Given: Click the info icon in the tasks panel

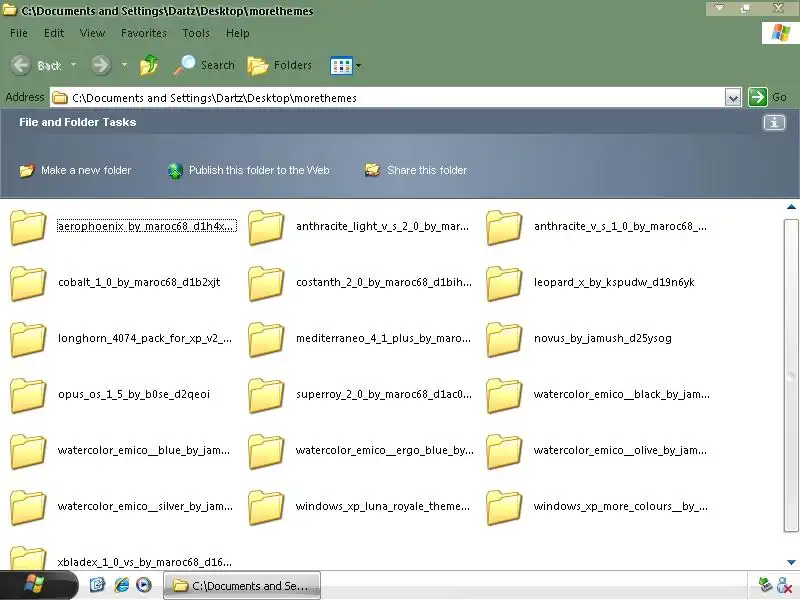Looking at the screenshot, I should [x=774, y=122].
